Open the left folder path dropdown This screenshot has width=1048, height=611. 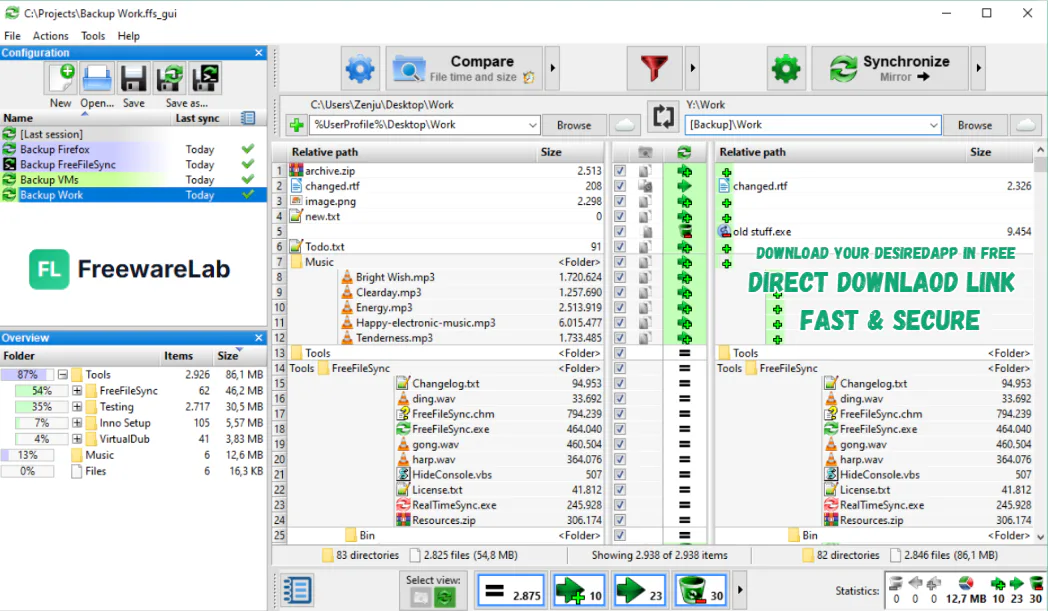coord(532,124)
